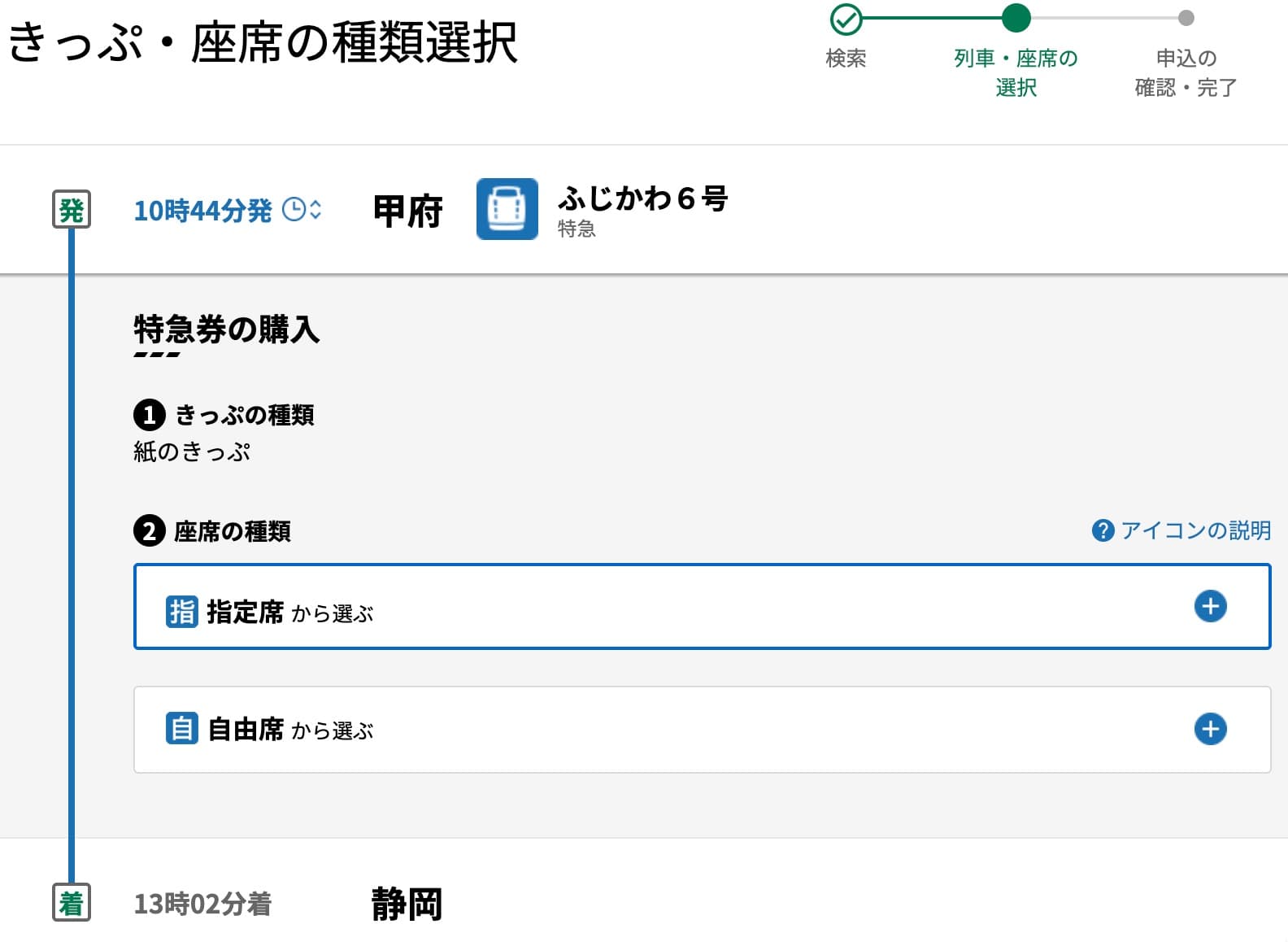Image resolution: width=1288 pixels, height=942 pixels.
Task: Open the アイコンの説明 link
Action: pyautogui.click(x=1195, y=530)
